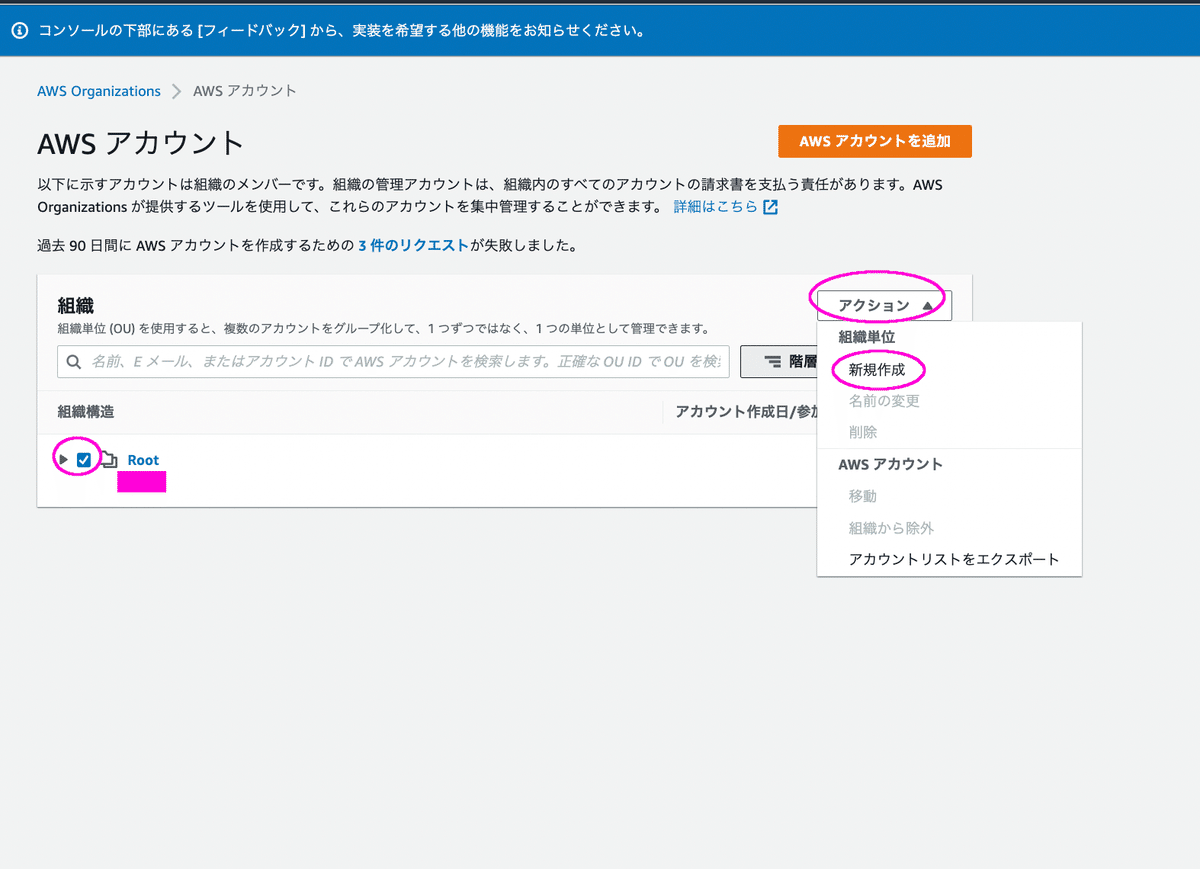This screenshot has height=869, width=1200.
Task: Collapse the アクション dropdown
Action: point(884,305)
